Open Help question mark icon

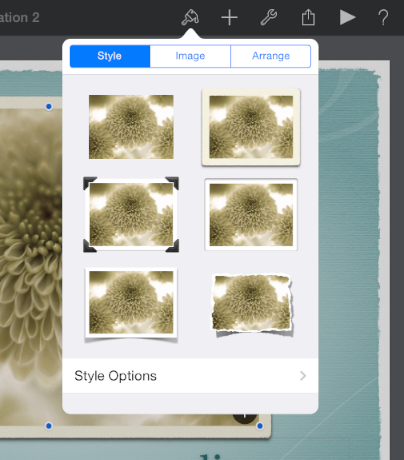tap(383, 17)
